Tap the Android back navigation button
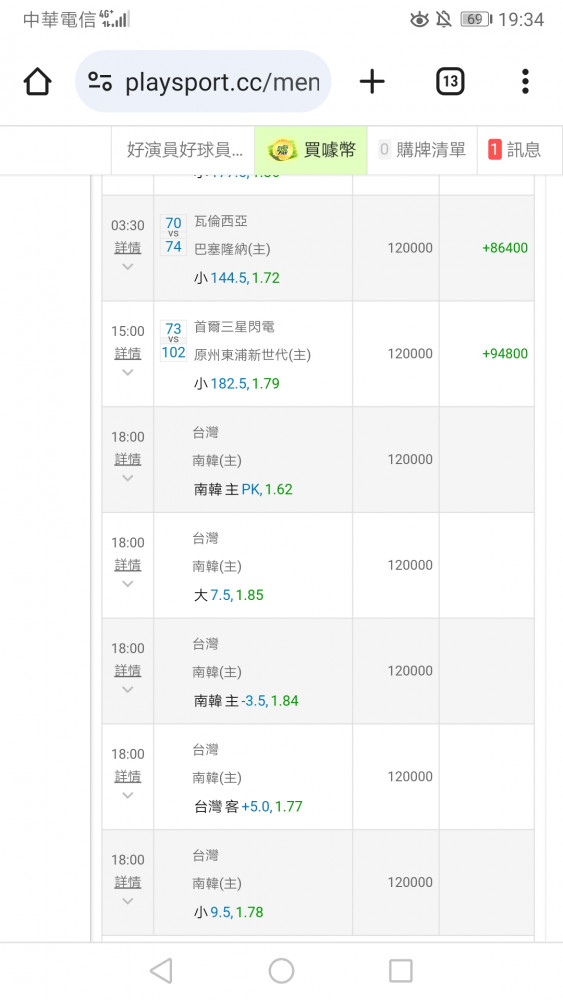The width and height of the screenshot is (563, 1000). [161, 971]
